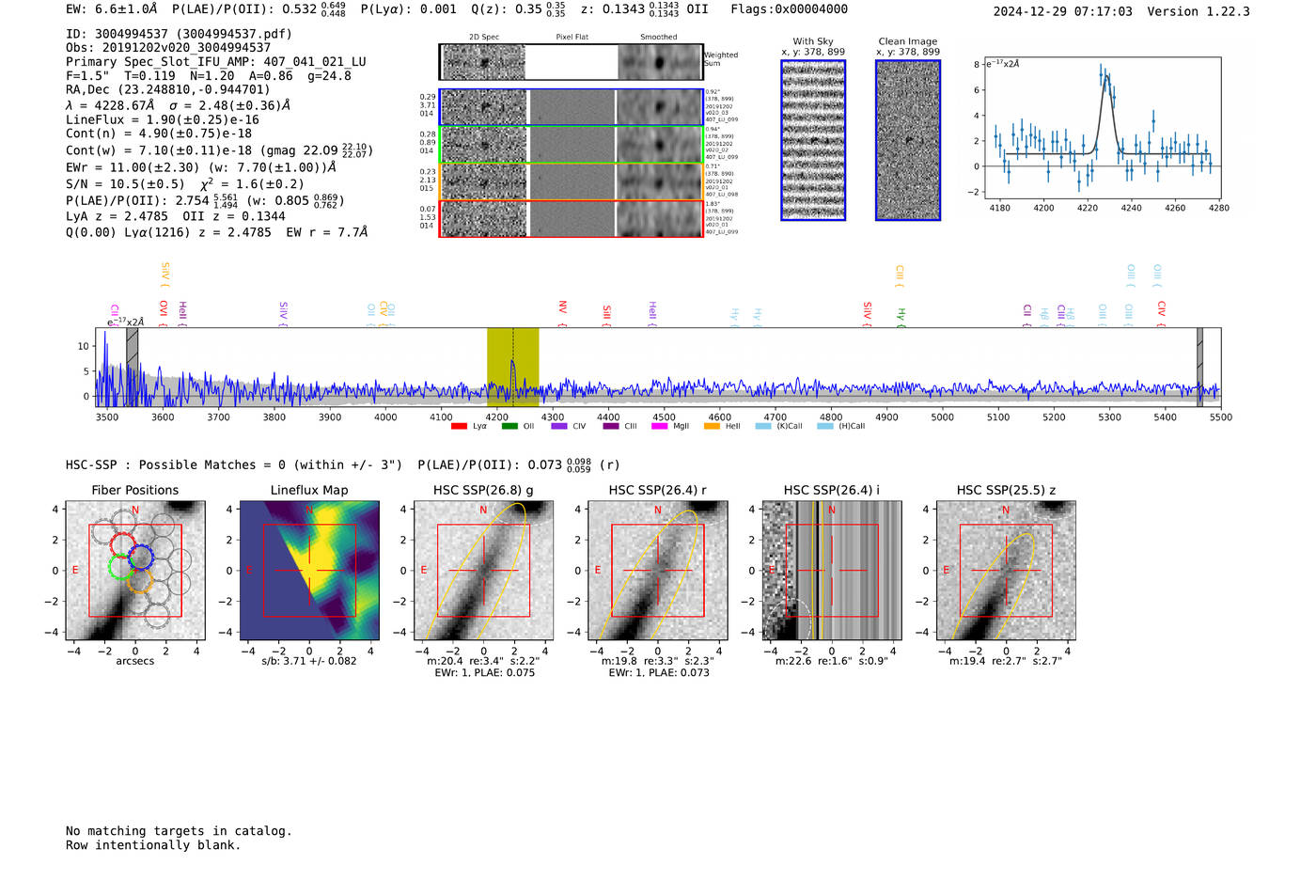Click the emission line Gaussian fit plot
The image size is (1316, 896).
1105,128
